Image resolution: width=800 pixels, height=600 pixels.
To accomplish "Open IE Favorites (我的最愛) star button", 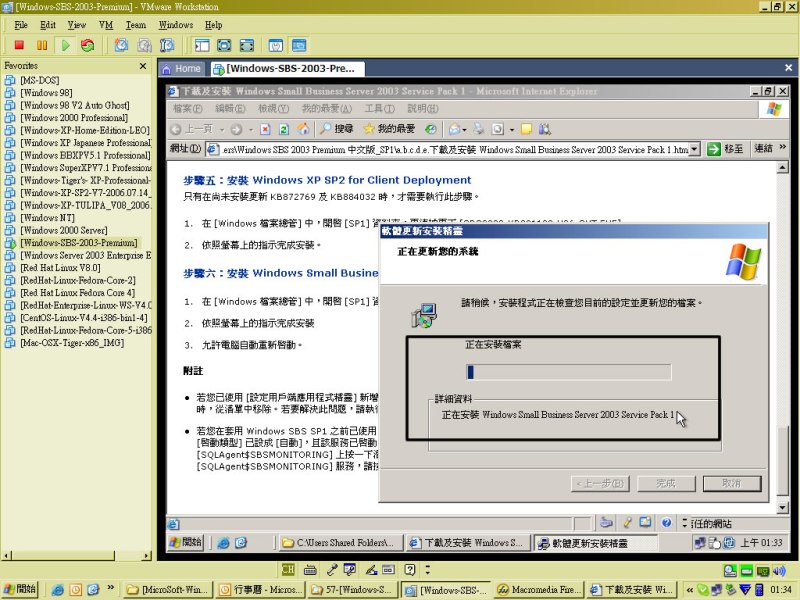I will coord(389,129).
